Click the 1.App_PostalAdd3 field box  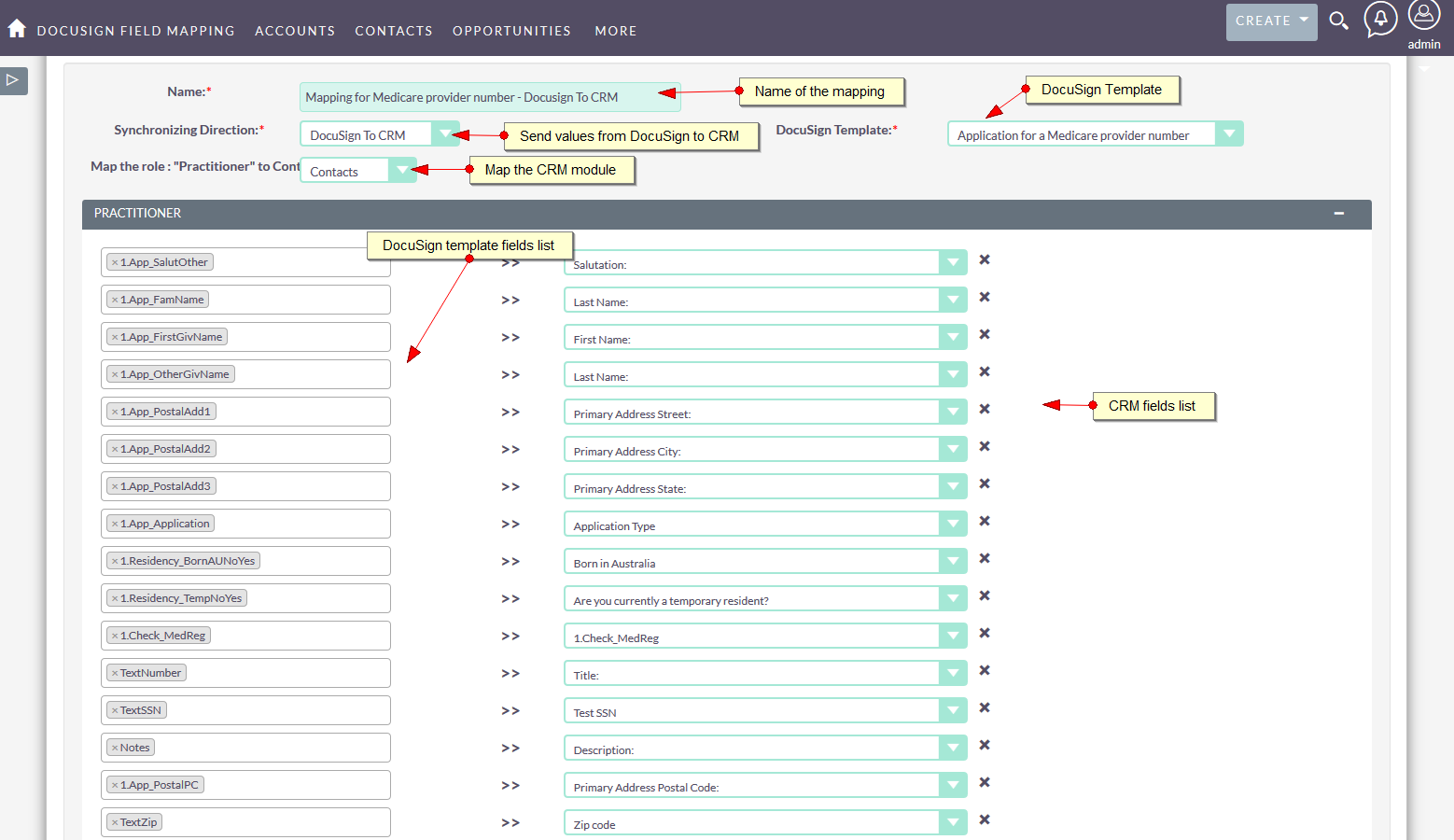point(245,486)
